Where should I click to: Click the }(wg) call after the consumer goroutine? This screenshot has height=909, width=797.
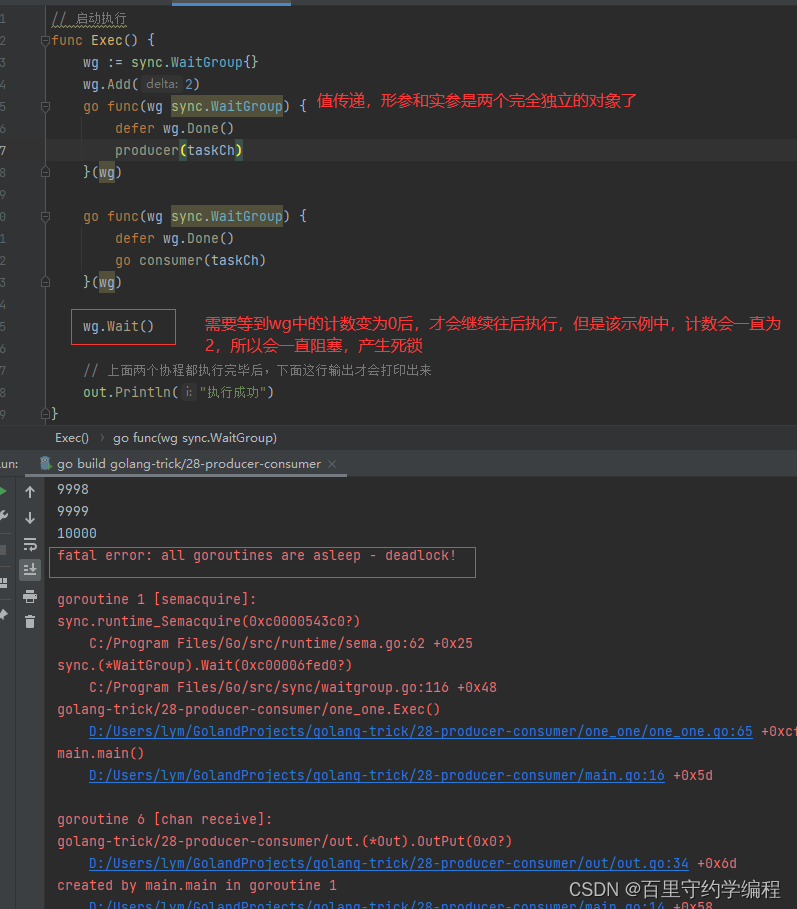pos(102,282)
